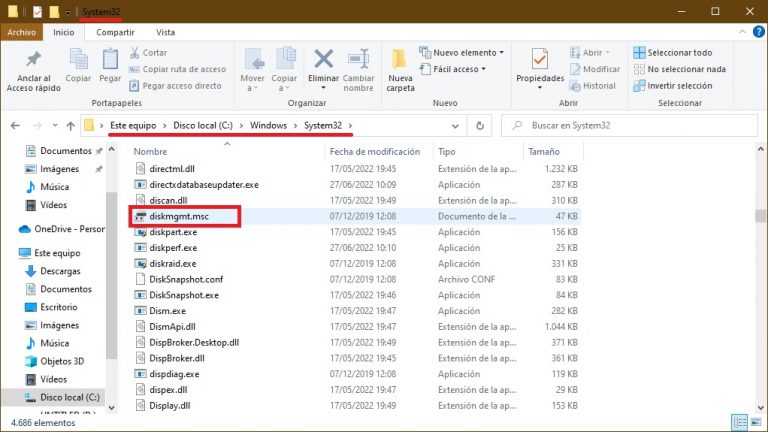The width and height of the screenshot is (768, 432).
Task: Switch to the Inicio ribbon tab
Action: [x=64, y=32]
